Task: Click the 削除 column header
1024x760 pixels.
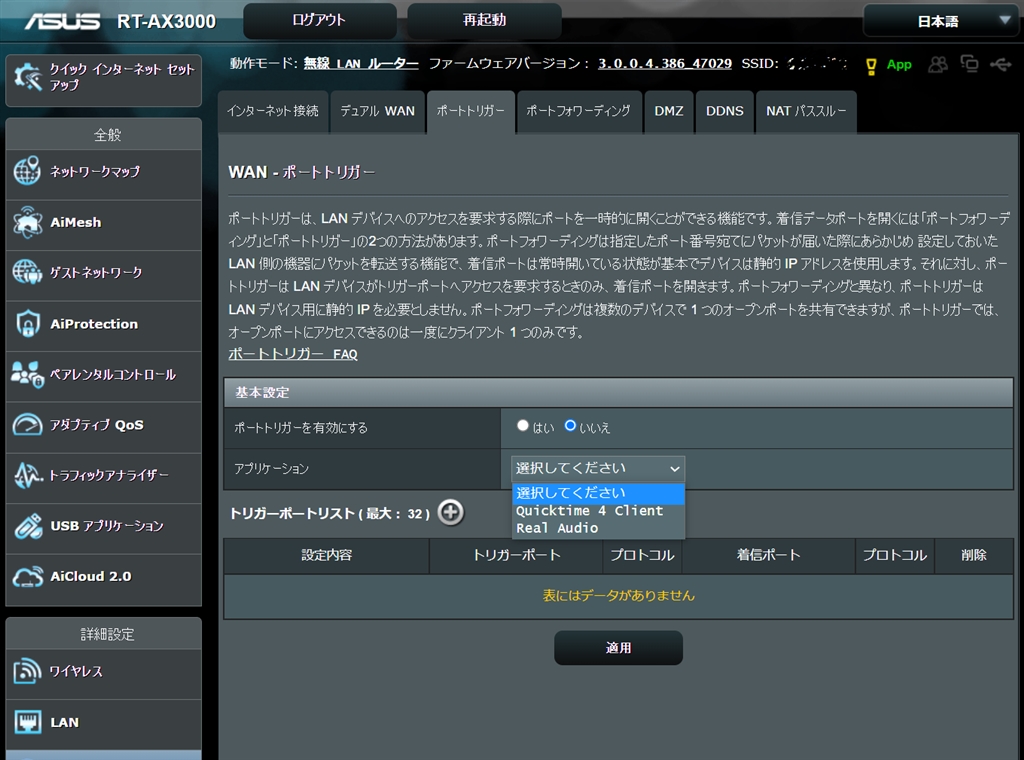Action: pos(974,555)
